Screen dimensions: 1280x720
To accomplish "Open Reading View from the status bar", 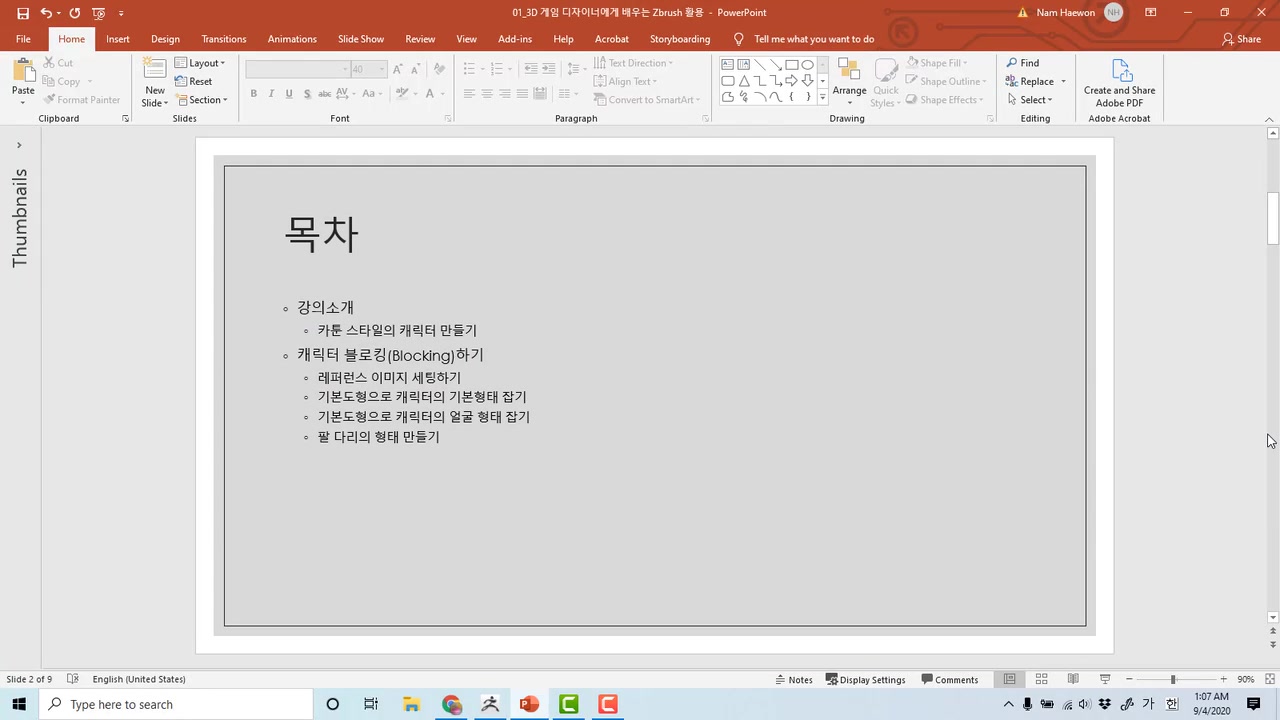I will (1073, 679).
